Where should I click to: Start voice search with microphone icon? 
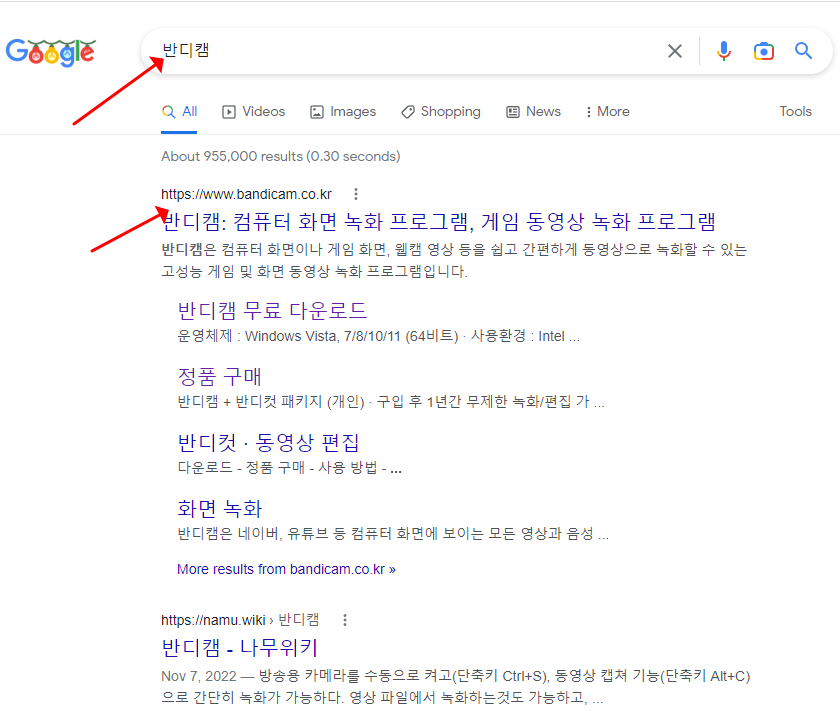(724, 51)
